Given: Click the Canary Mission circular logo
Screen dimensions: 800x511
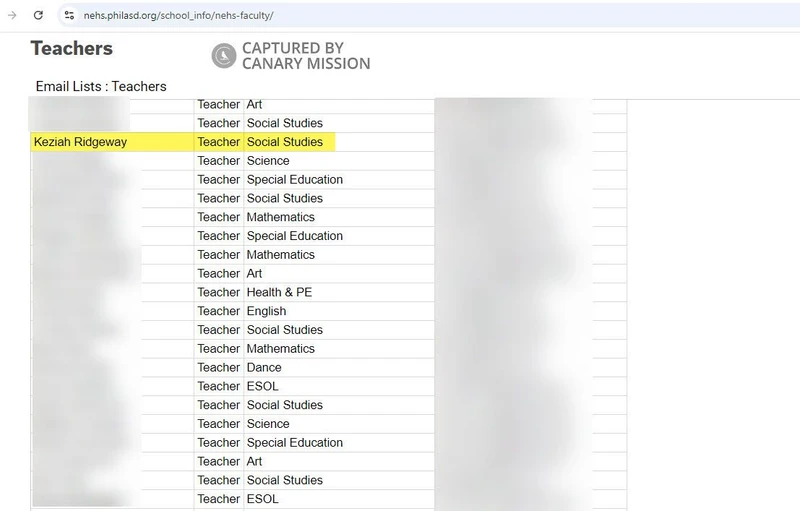Looking at the screenshot, I should tap(223, 56).
